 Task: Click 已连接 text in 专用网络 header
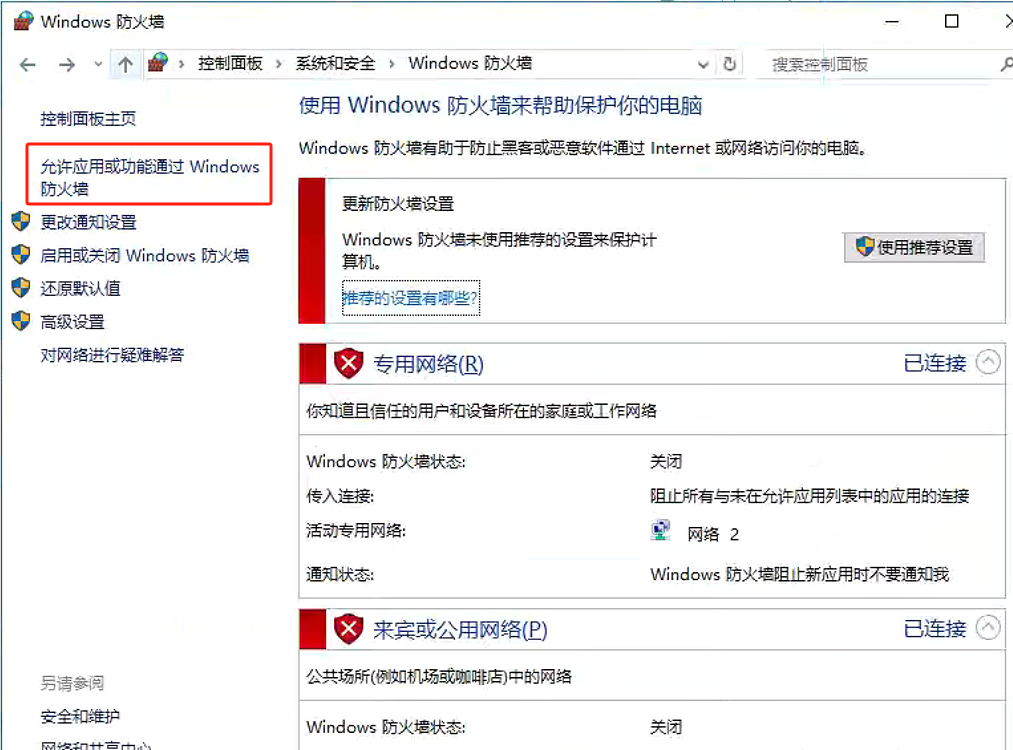click(934, 363)
